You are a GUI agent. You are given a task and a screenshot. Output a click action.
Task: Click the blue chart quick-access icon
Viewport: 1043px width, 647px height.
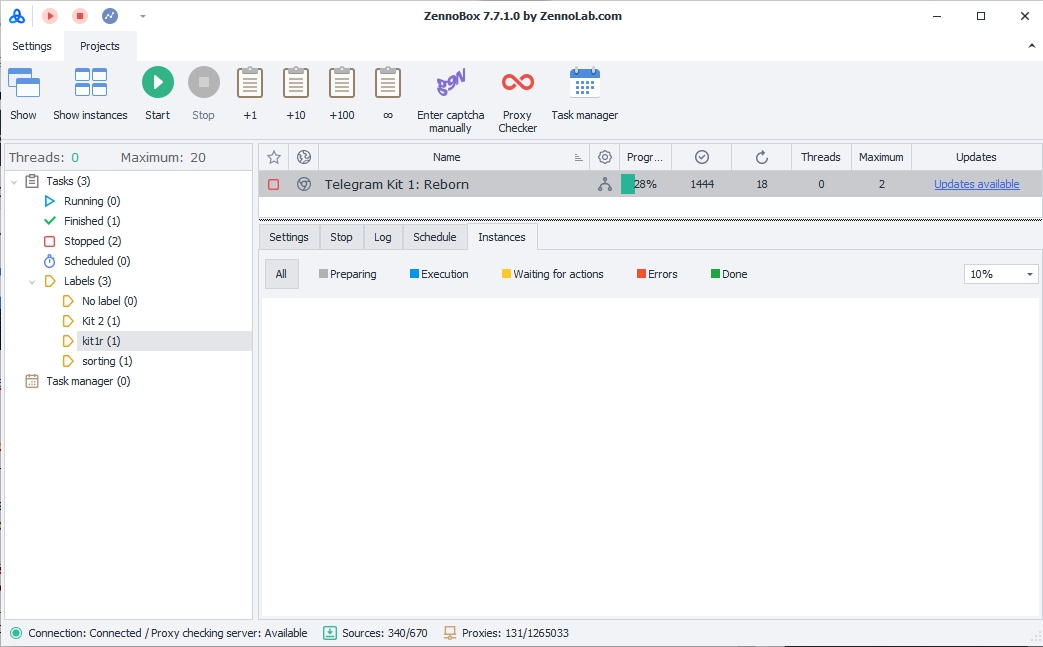coord(110,16)
